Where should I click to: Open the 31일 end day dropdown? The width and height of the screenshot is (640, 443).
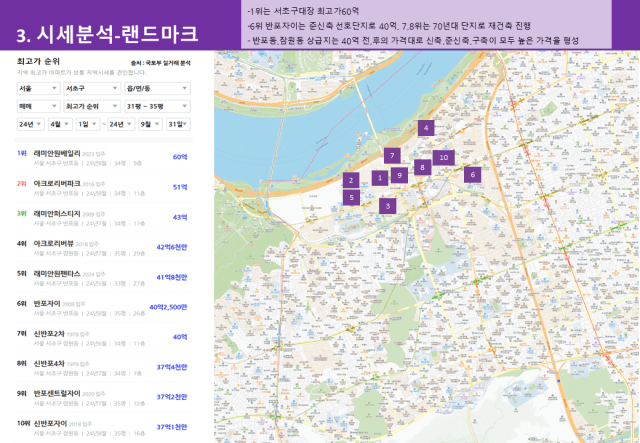click(178, 124)
